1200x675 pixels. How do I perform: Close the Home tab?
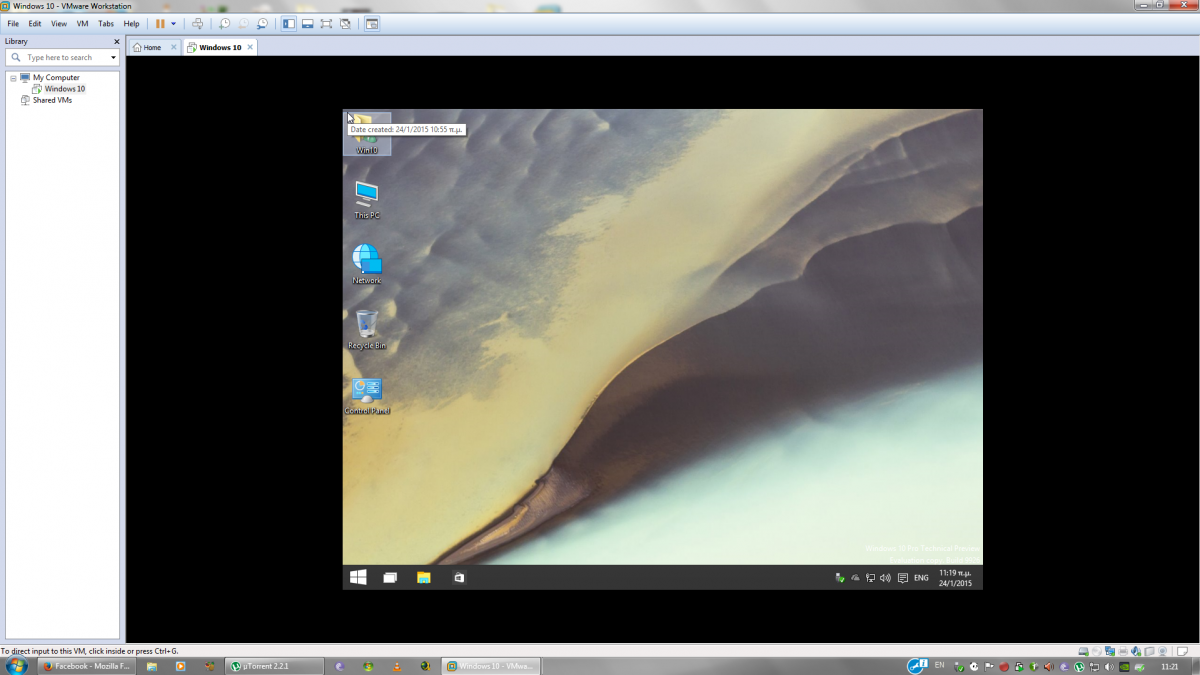tap(174, 47)
